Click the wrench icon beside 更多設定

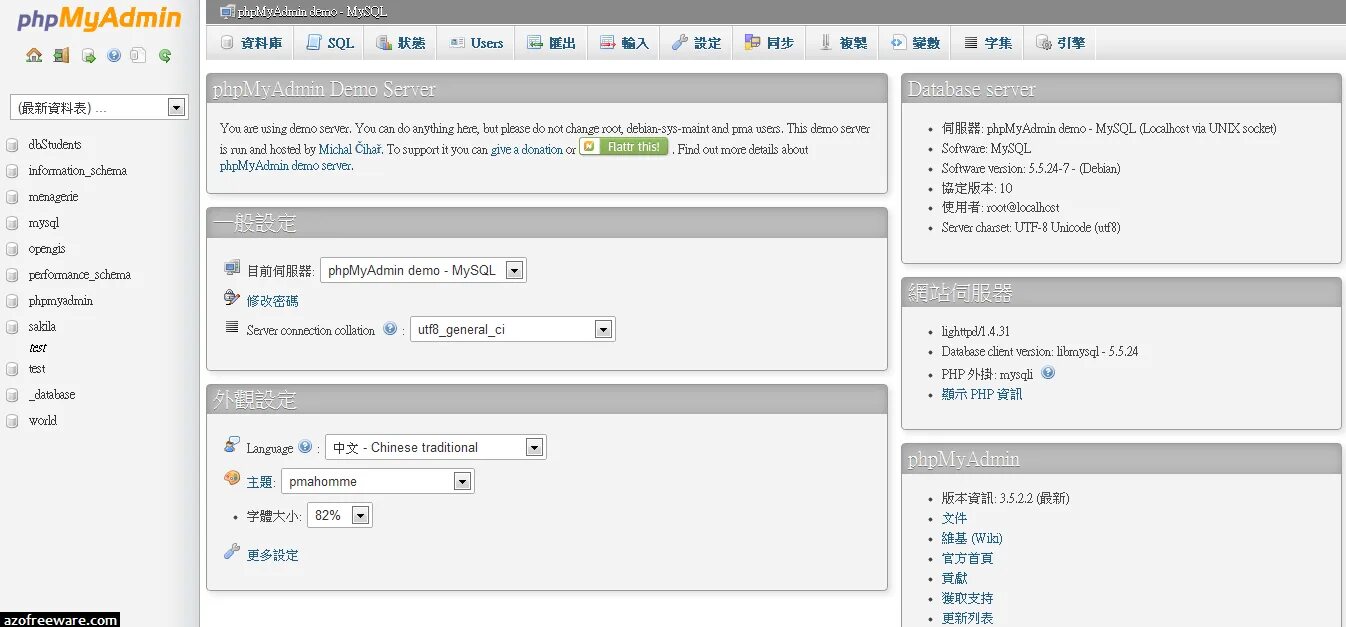click(232, 552)
